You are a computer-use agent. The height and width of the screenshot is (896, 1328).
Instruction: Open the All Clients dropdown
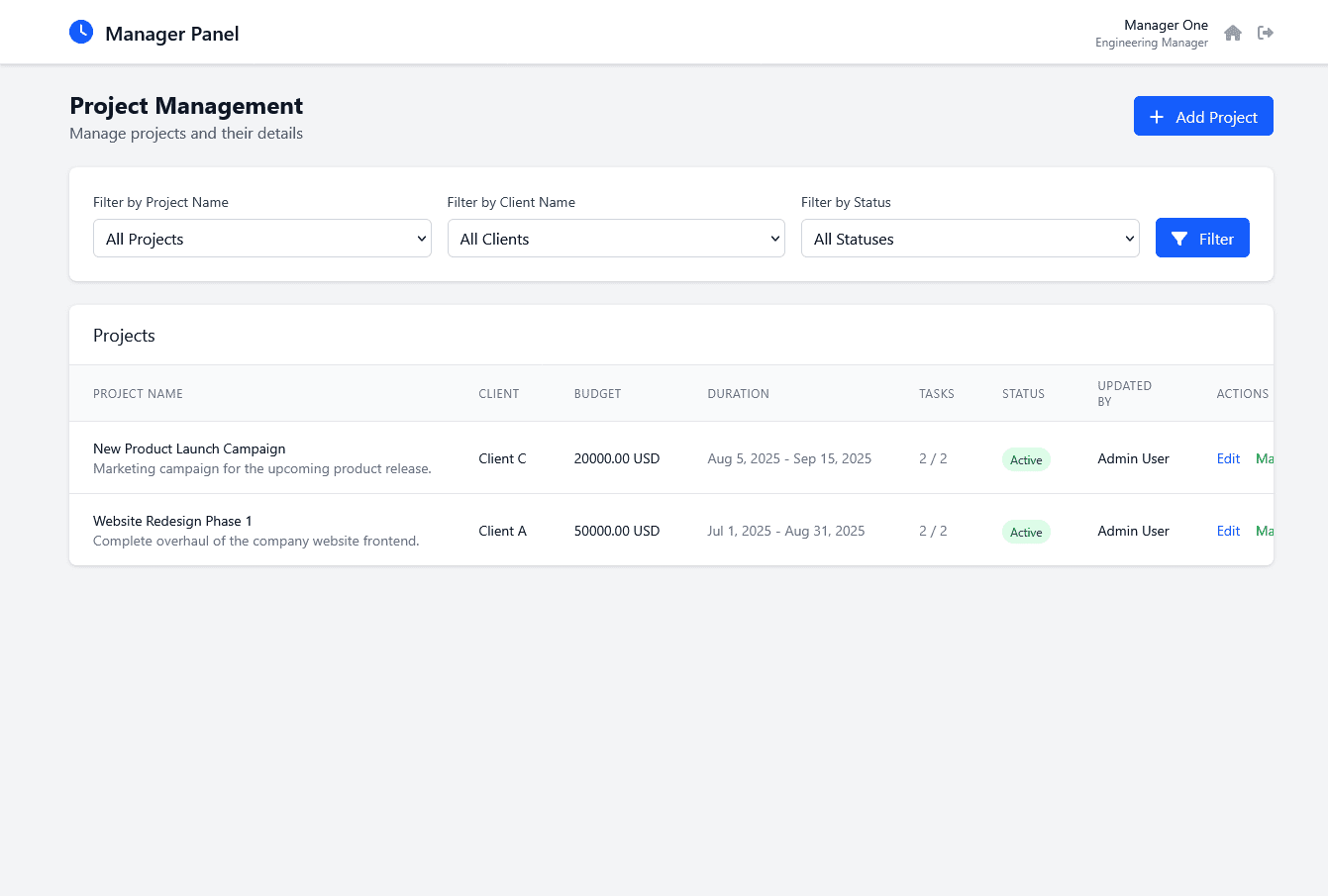click(x=616, y=238)
